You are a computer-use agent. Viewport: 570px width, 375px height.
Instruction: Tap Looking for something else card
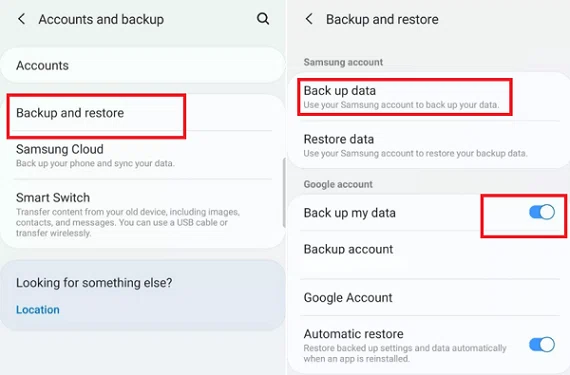point(142,295)
